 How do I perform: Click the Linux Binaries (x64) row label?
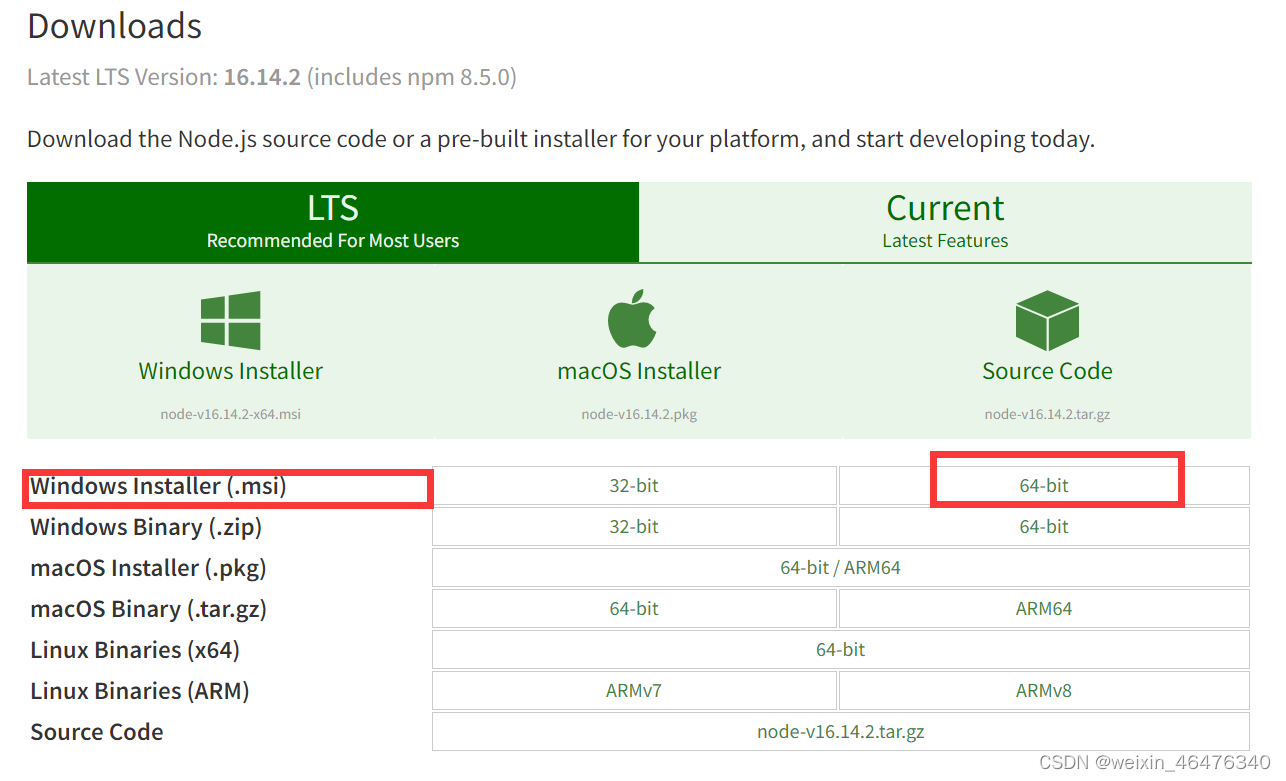tap(135, 650)
